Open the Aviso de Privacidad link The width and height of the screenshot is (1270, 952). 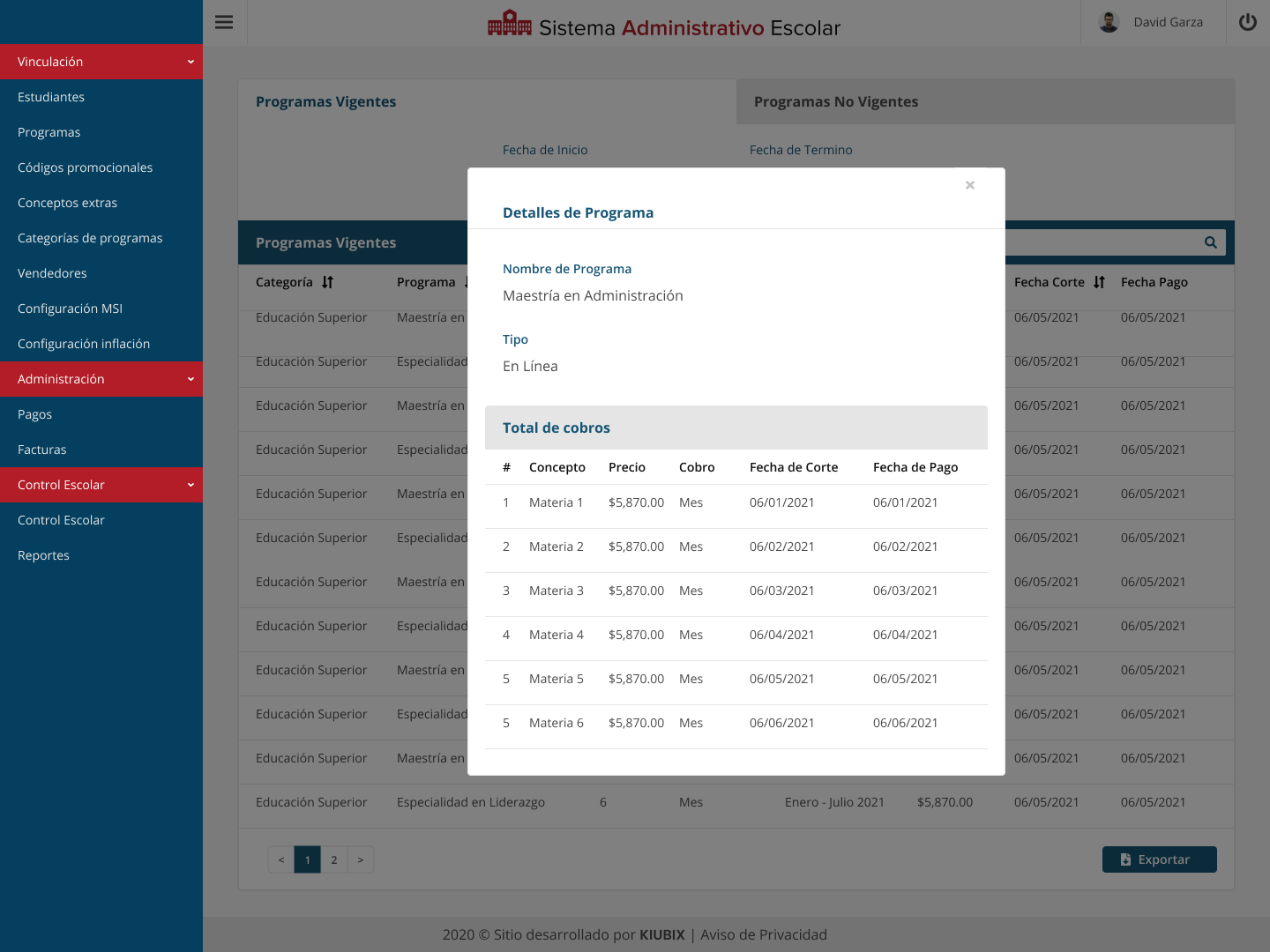[763, 934]
